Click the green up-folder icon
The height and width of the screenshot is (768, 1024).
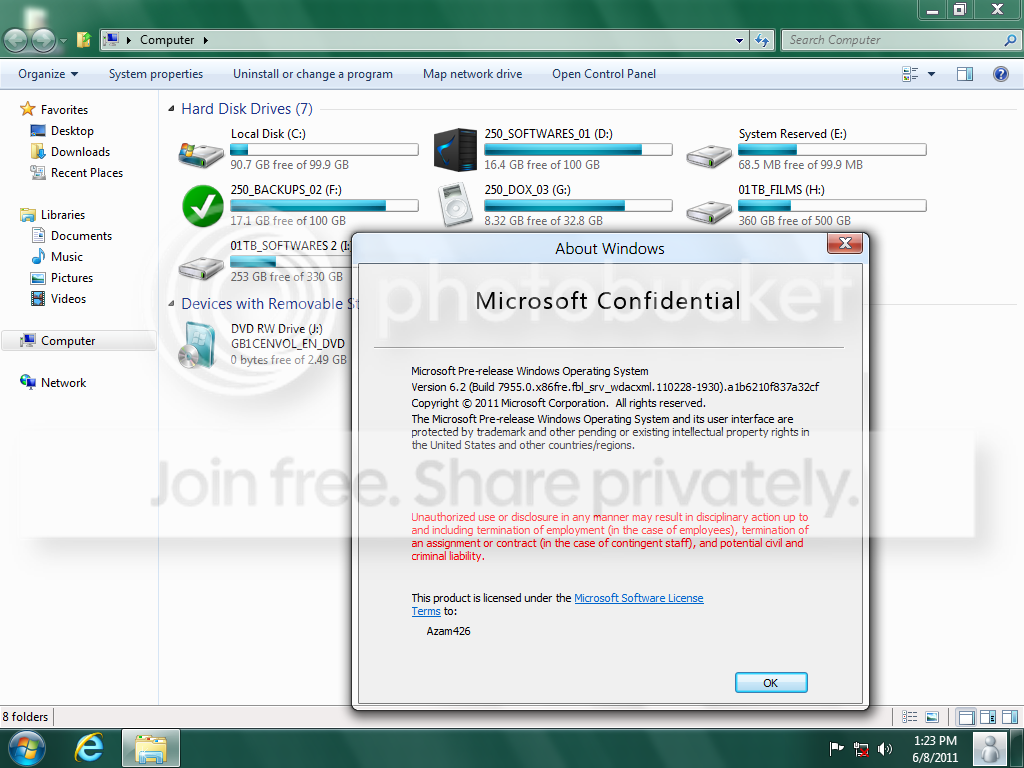pos(84,40)
